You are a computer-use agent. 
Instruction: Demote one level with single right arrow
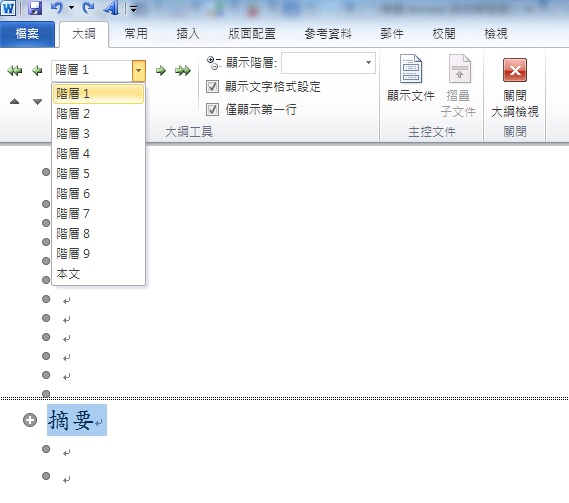(161, 70)
